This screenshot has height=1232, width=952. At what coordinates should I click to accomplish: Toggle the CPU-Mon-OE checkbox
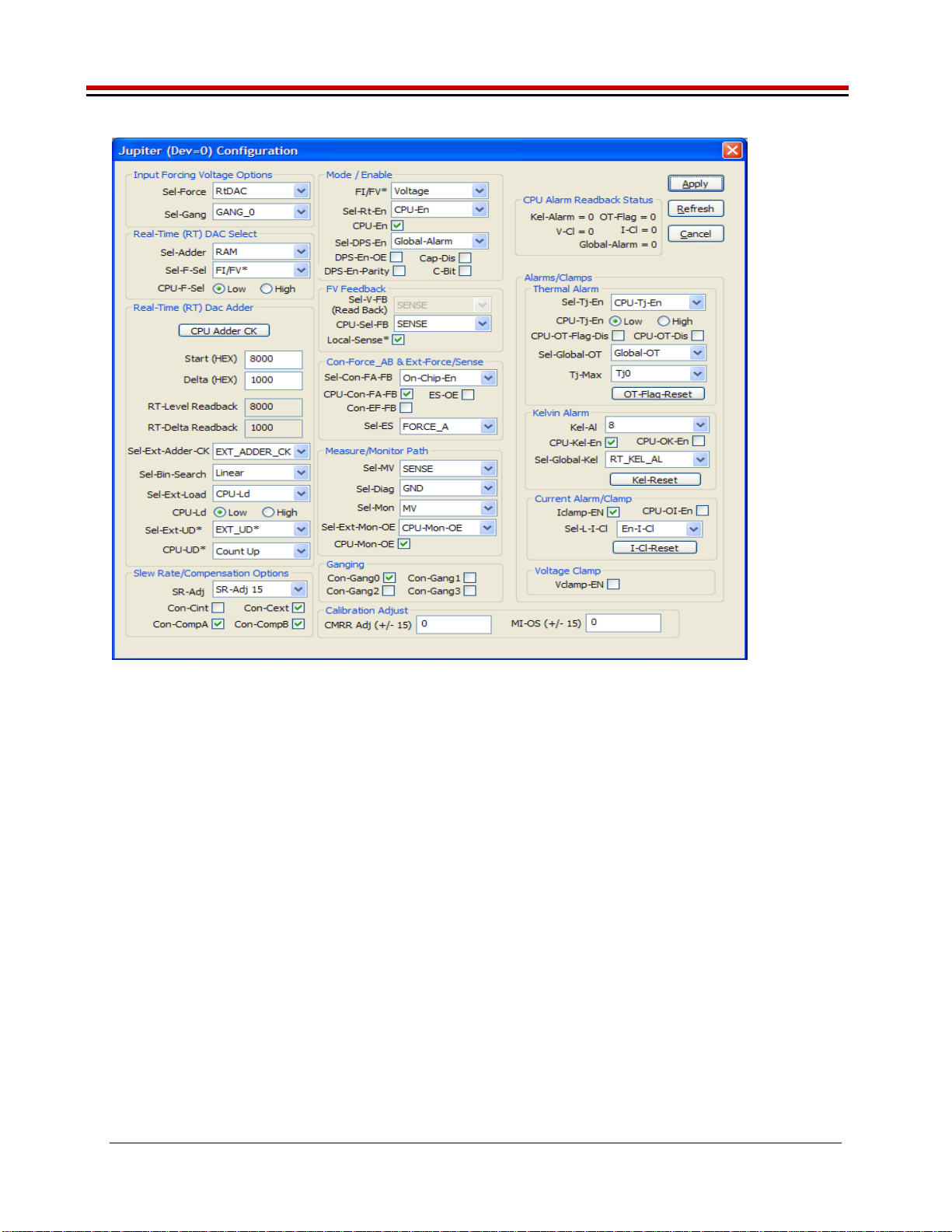click(403, 543)
